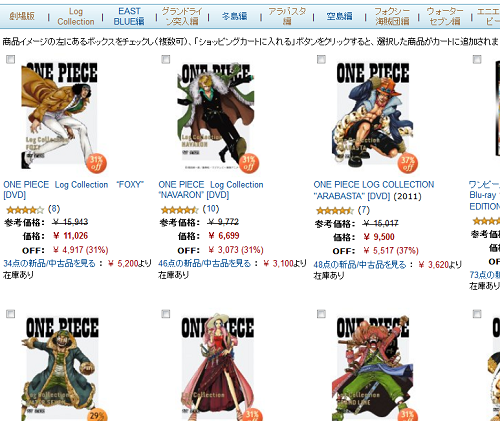Go to the アラバスタ編 tab
Image resolution: width=500 pixels, height=421 pixels.
point(287,16)
